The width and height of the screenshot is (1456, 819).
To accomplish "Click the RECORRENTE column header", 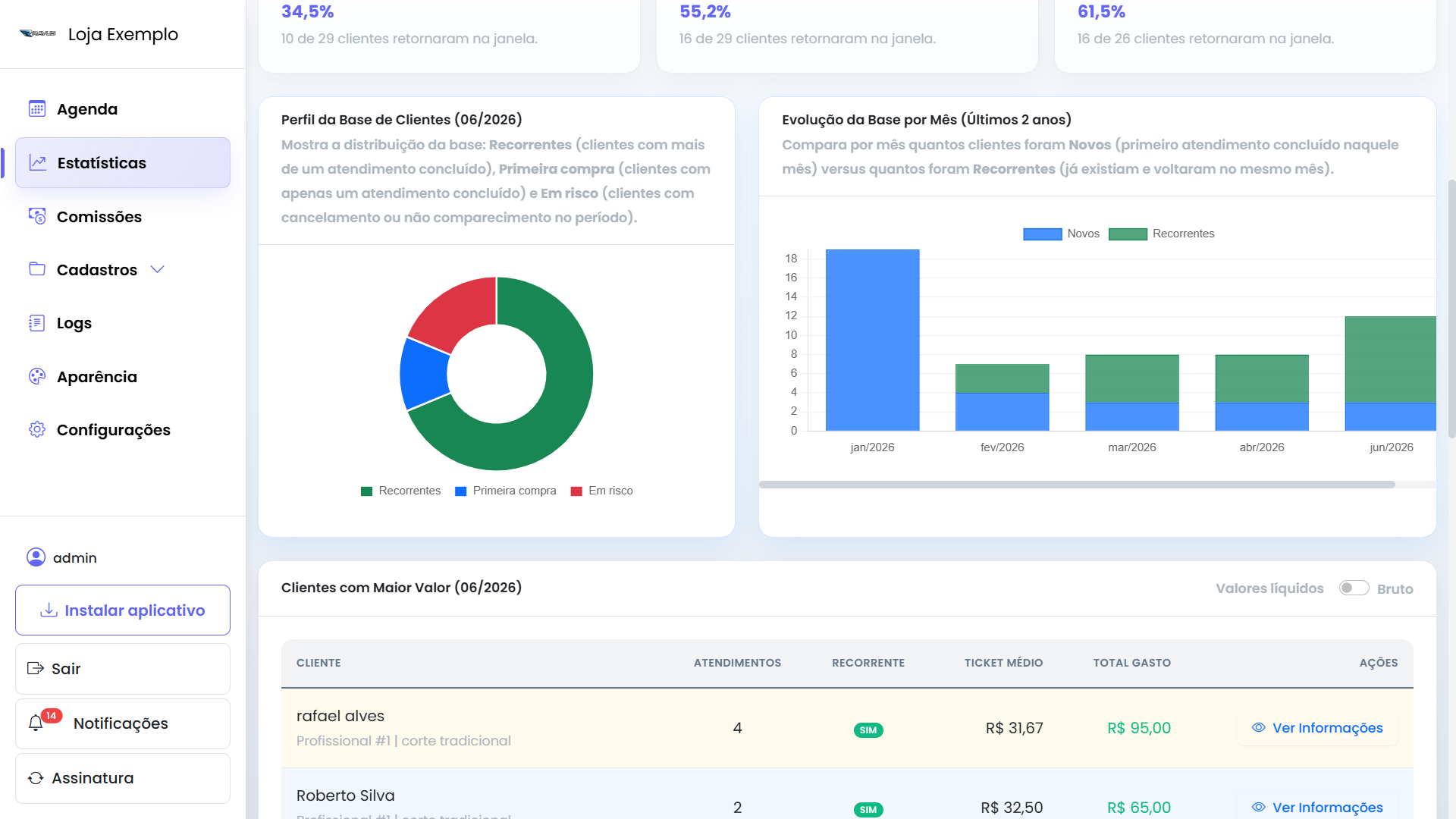I will tap(868, 663).
